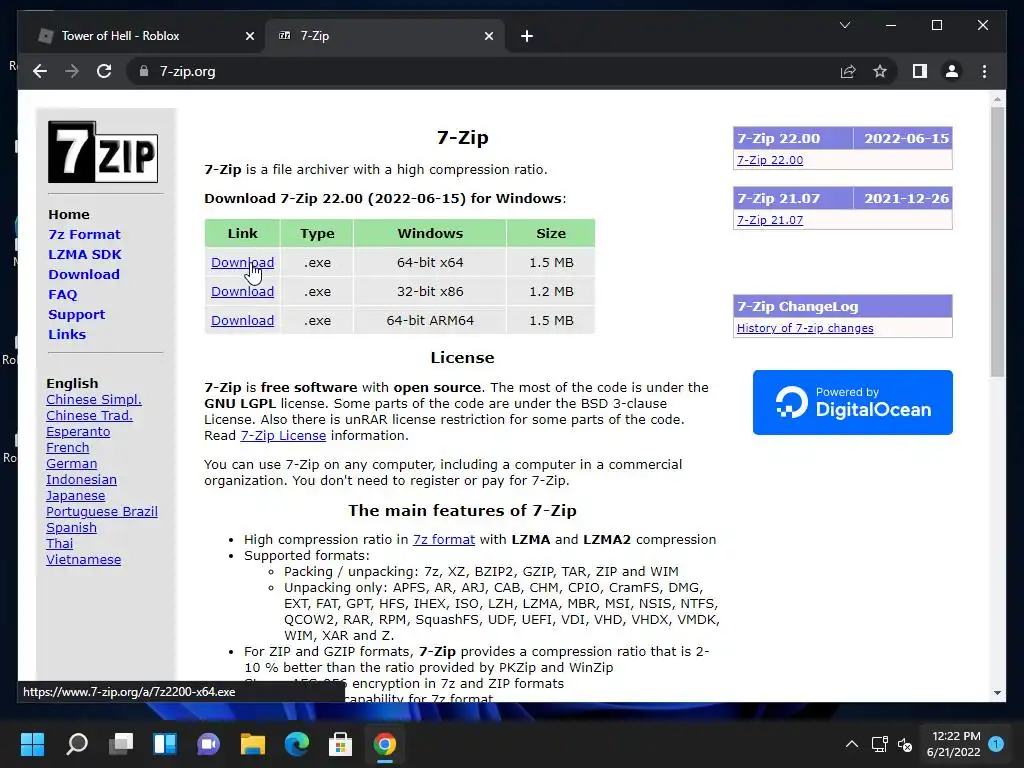The height and width of the screenshot is (768, 1024).
Task: Switch language to Vietnamese
Action: click(x=83, y=560)
